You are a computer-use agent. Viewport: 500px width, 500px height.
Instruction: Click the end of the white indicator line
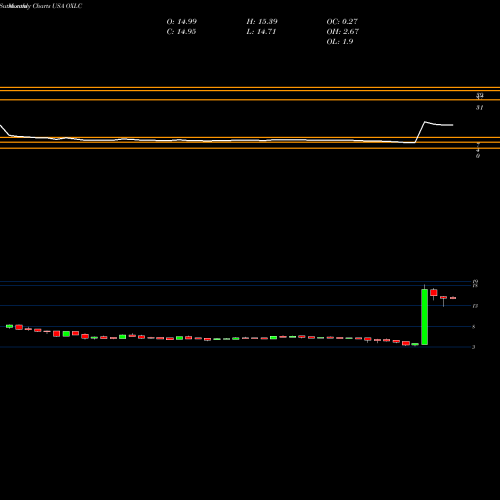tap(453, 125)
